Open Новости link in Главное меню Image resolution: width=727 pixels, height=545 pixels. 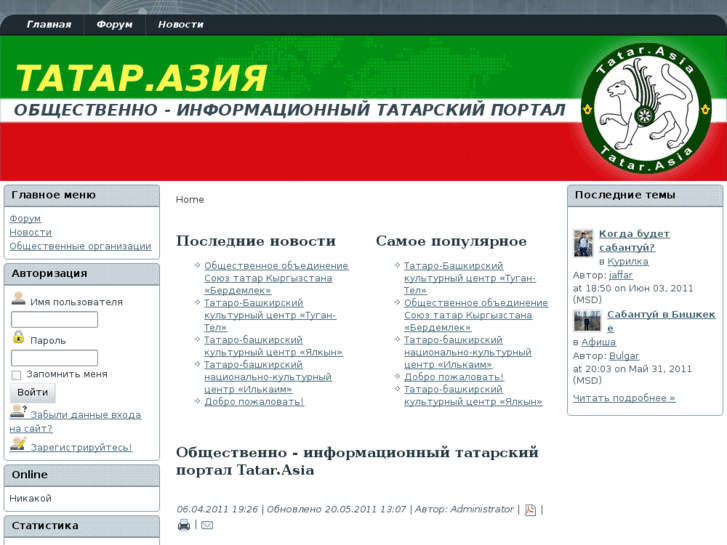[31, 232]
